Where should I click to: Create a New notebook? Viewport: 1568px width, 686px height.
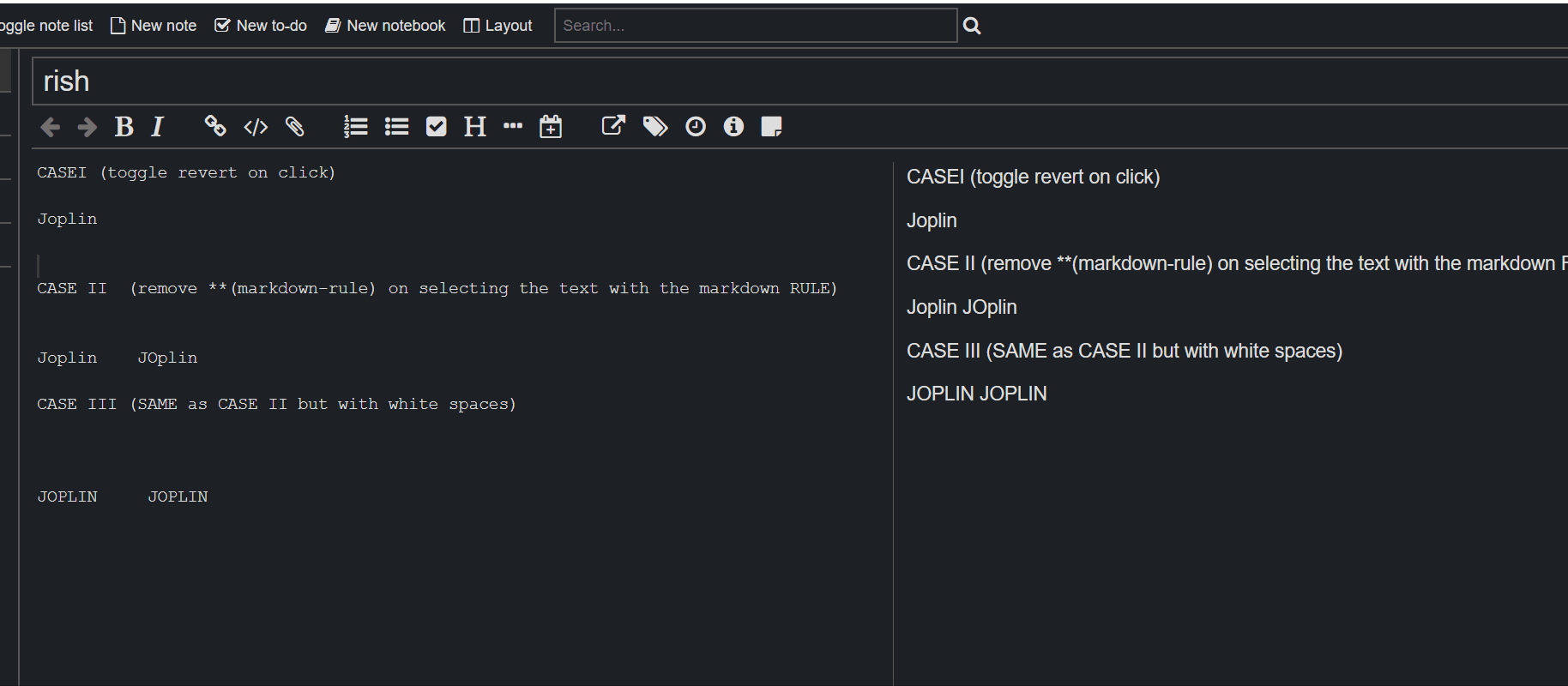385,26
